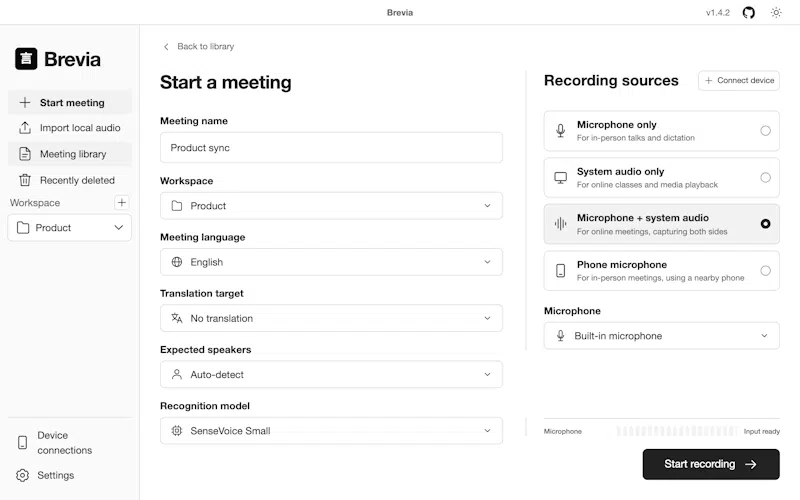
Task: Click 'For online meetings, capturing both sides' text
Action: [x=652, y=232]
